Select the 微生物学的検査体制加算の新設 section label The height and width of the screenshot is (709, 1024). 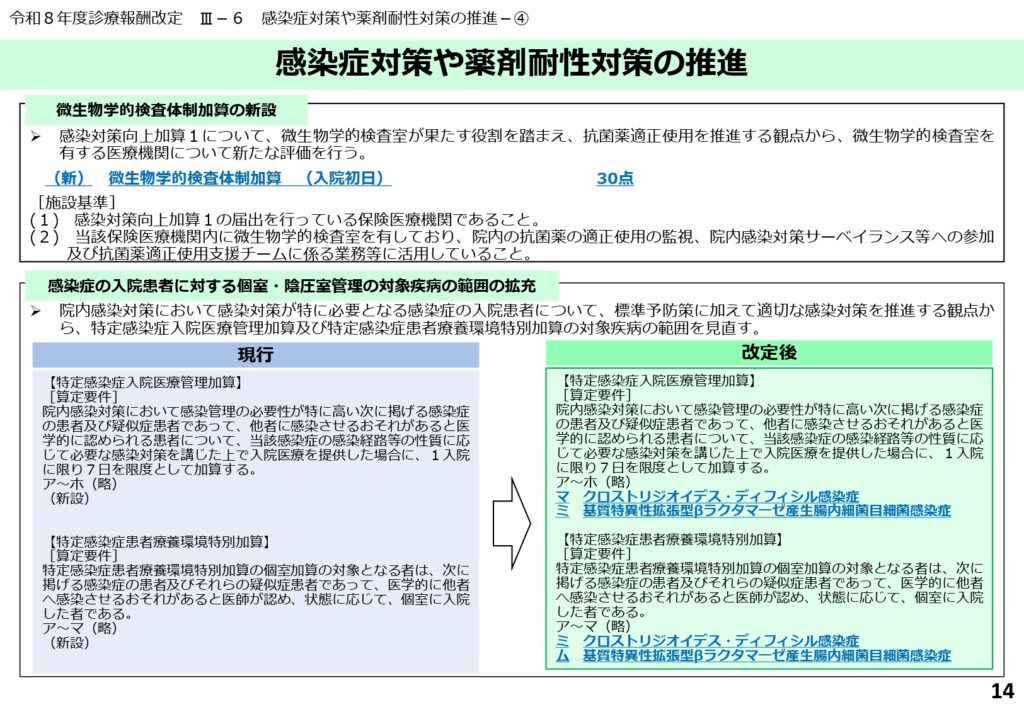166,109
